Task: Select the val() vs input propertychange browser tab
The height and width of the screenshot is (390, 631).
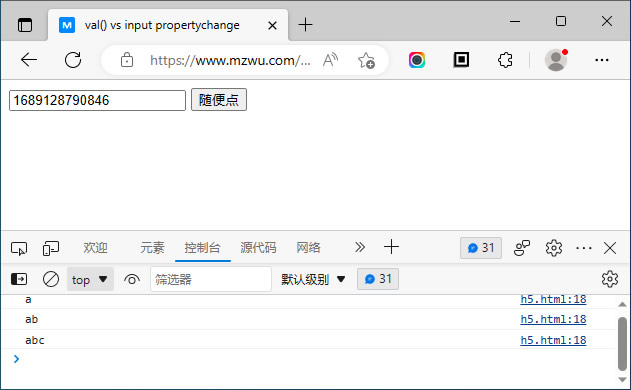Action: click(x=168, y=25)
